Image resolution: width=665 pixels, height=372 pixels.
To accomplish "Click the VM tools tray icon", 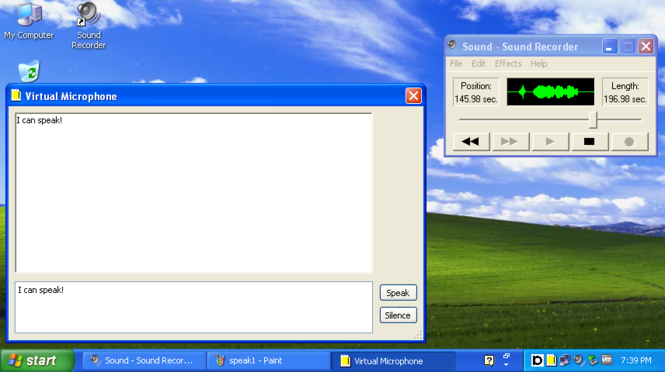I will coord(606,361).
